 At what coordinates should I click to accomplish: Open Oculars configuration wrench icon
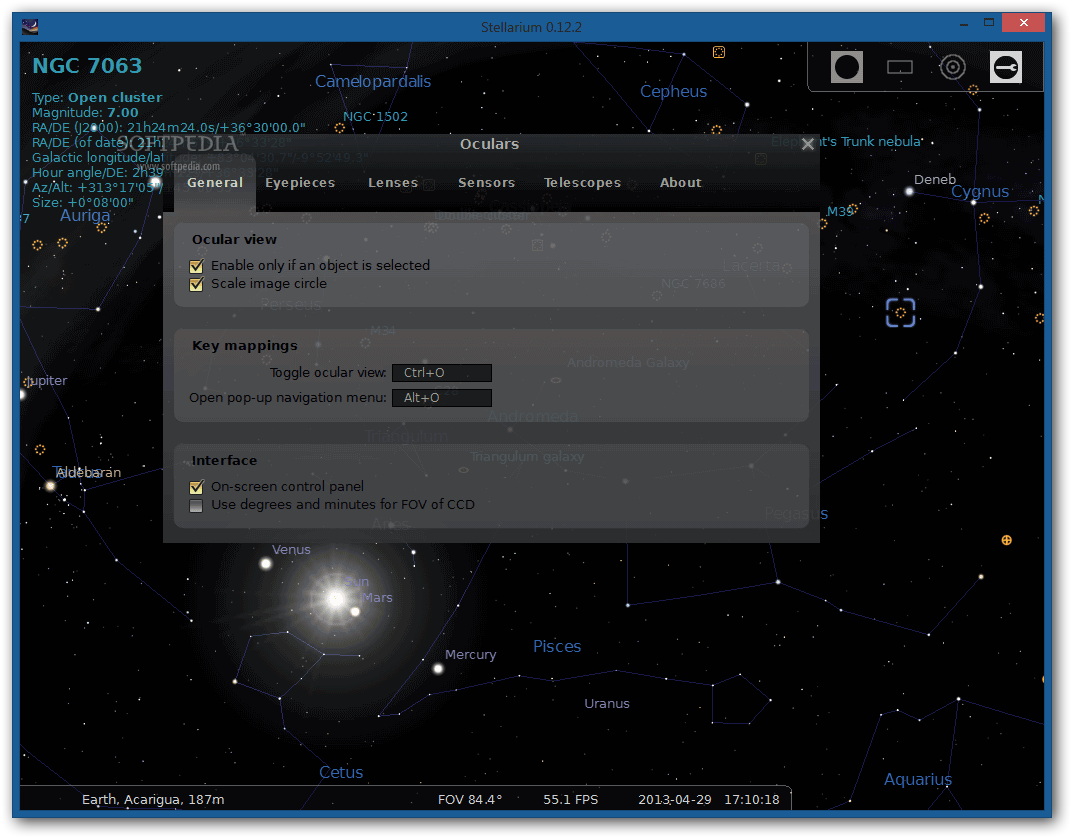point(1006,67)
